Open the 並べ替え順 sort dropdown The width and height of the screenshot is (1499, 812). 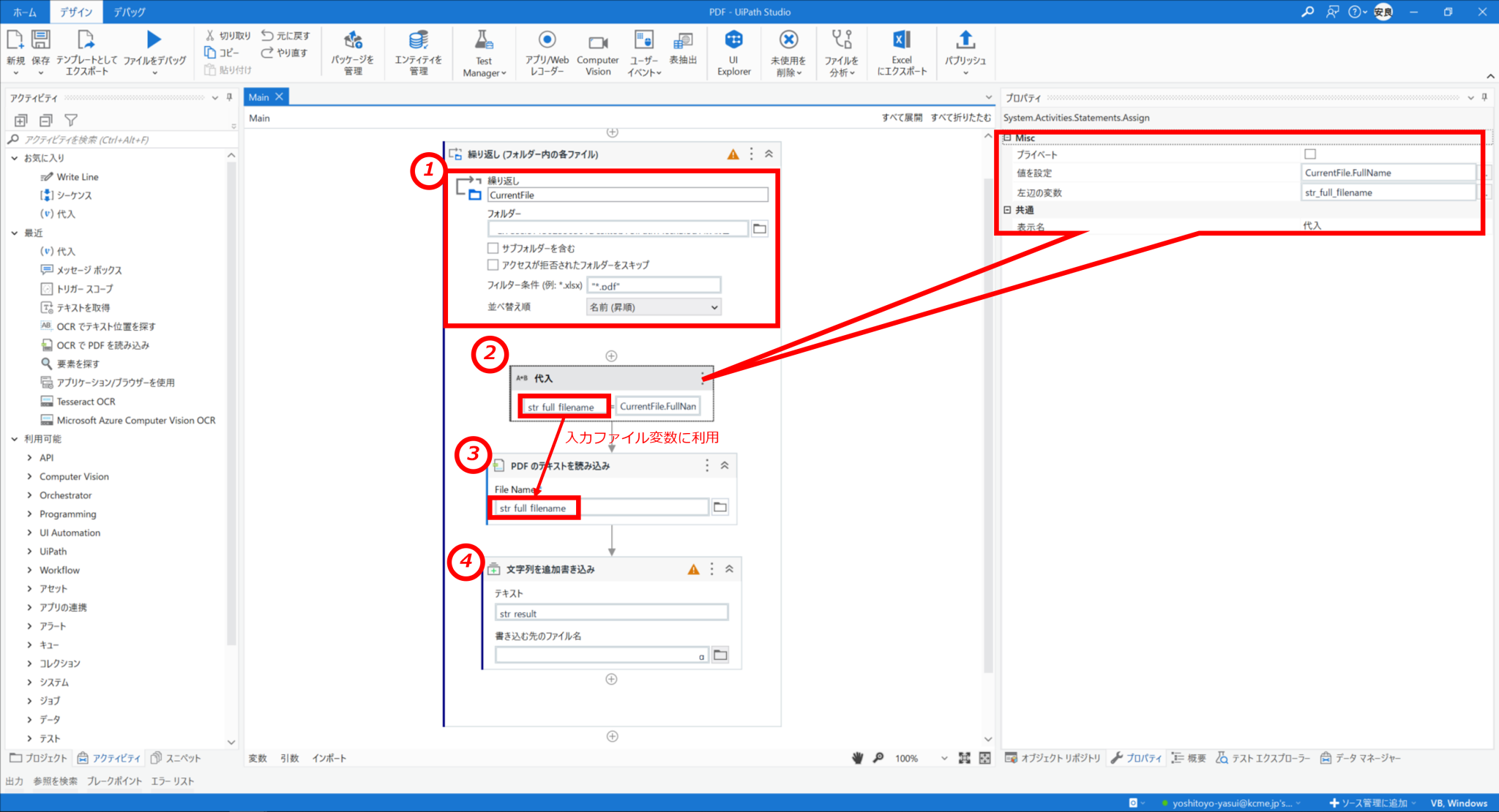652,307
